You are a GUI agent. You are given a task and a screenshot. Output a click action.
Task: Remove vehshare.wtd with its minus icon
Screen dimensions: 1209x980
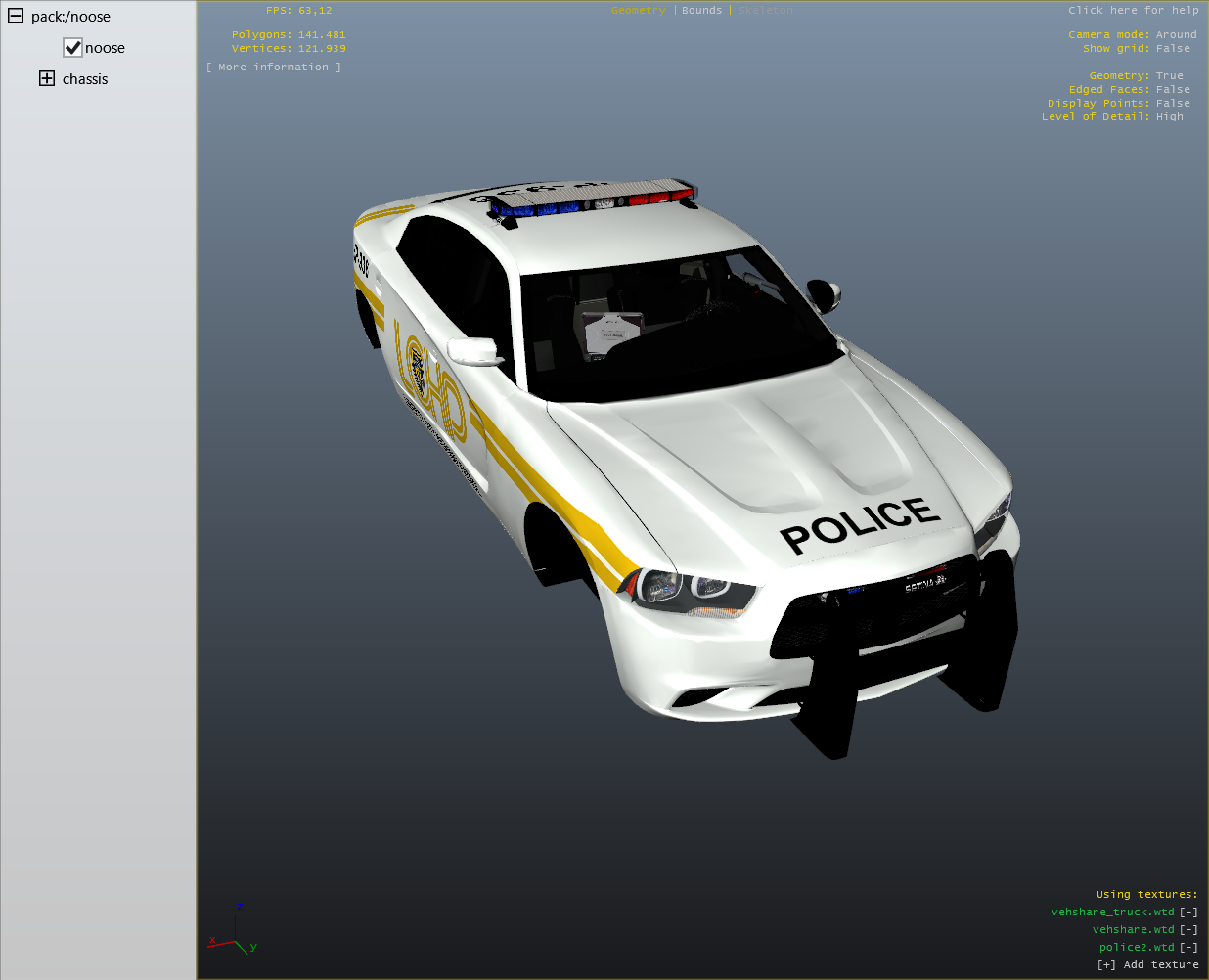[1188, 930]
